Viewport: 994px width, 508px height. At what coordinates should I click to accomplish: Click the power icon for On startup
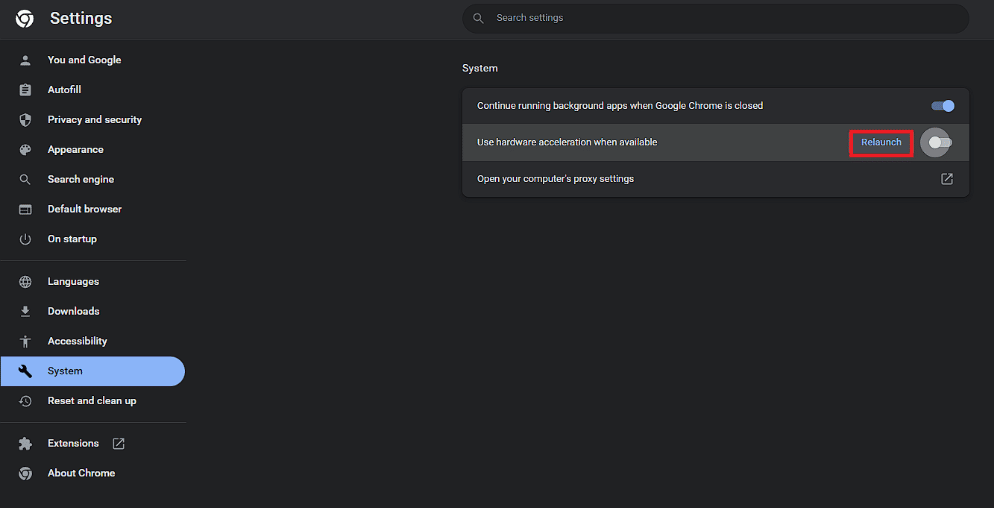(x=25, y=239)
